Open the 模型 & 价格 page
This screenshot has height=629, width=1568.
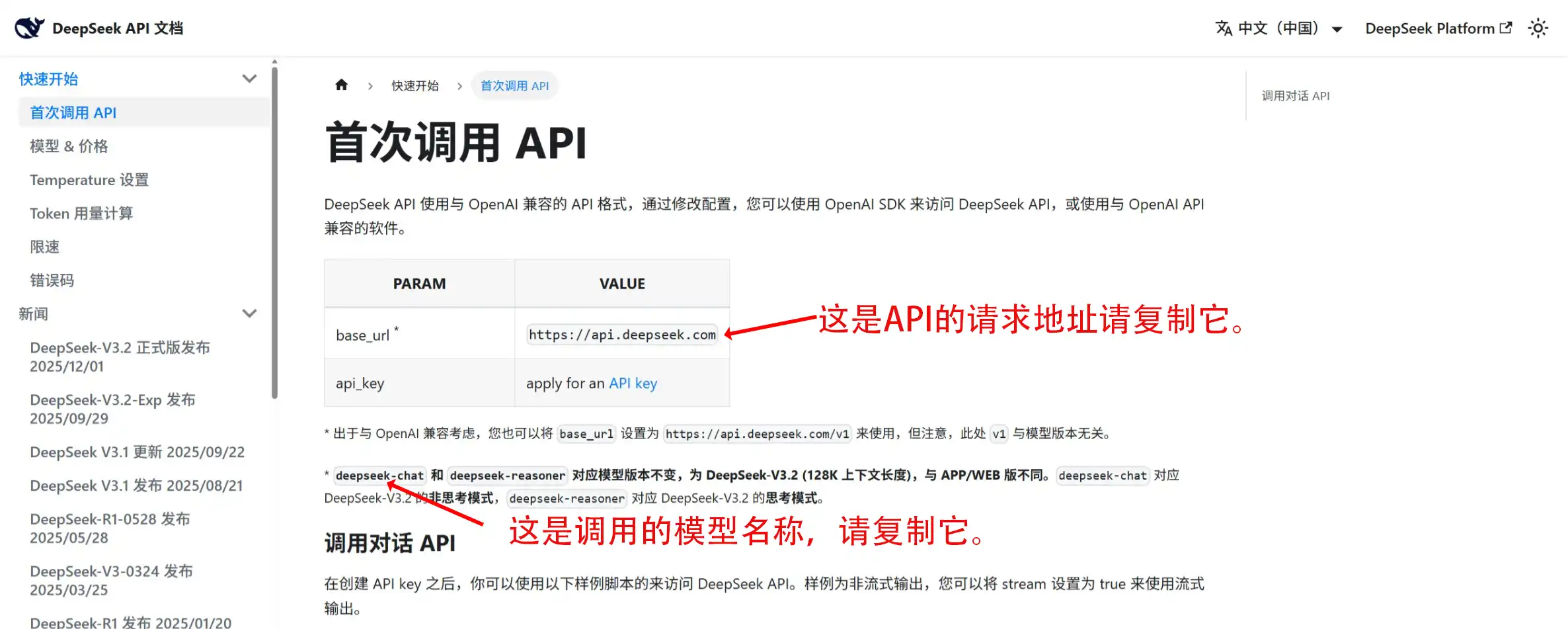[x=69, y=146]
